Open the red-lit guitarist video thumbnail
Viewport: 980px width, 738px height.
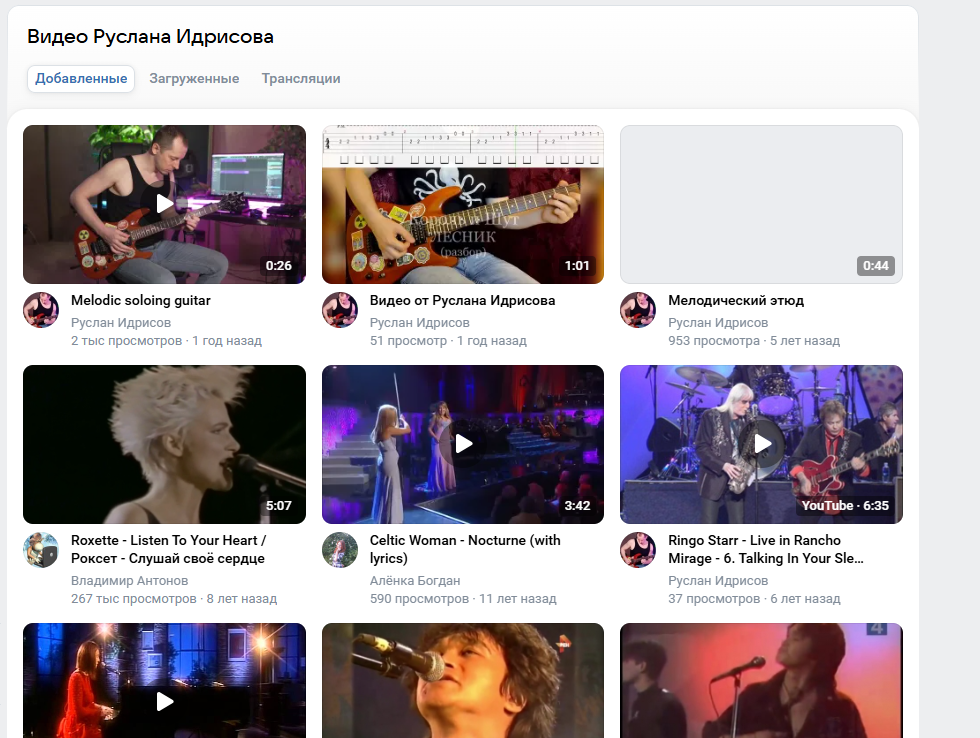(x=761, y=681)
